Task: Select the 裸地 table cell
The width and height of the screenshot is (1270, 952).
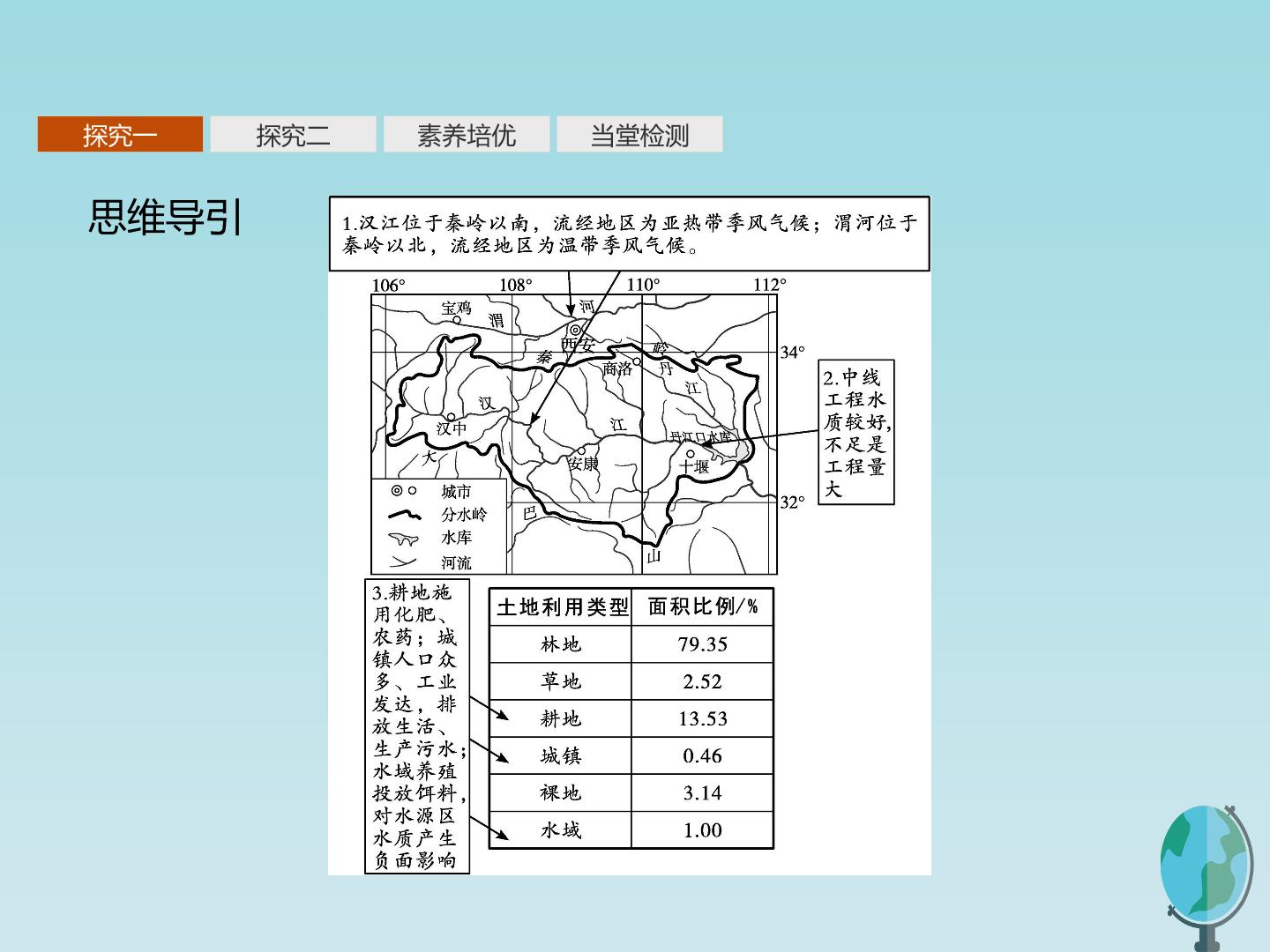Action: click(561, 792)
